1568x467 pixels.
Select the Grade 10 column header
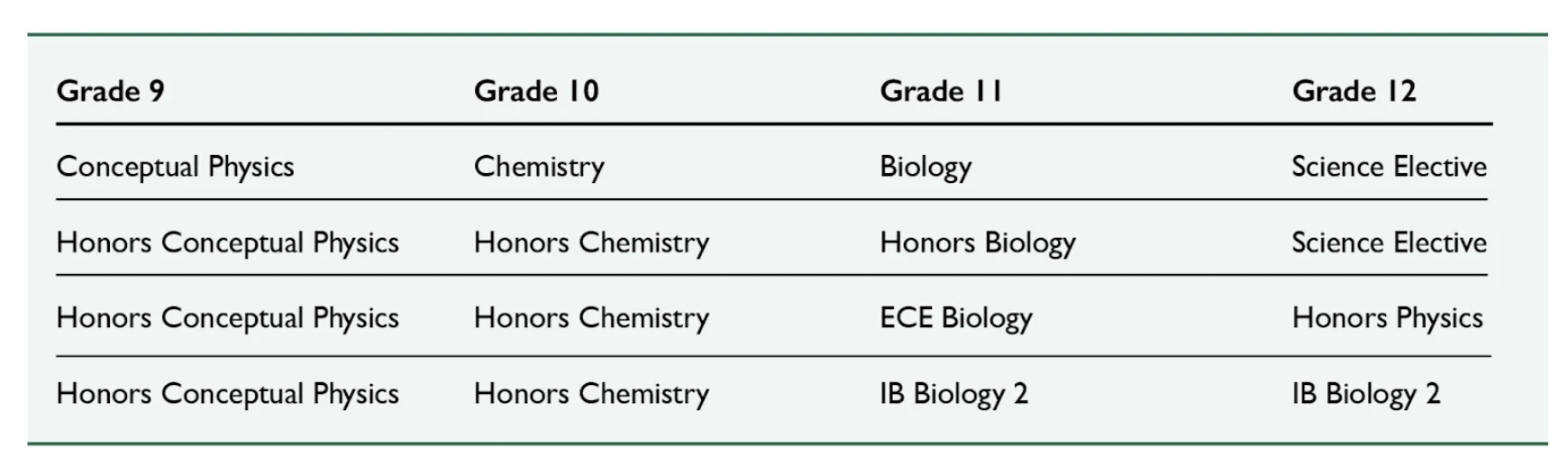536,91
